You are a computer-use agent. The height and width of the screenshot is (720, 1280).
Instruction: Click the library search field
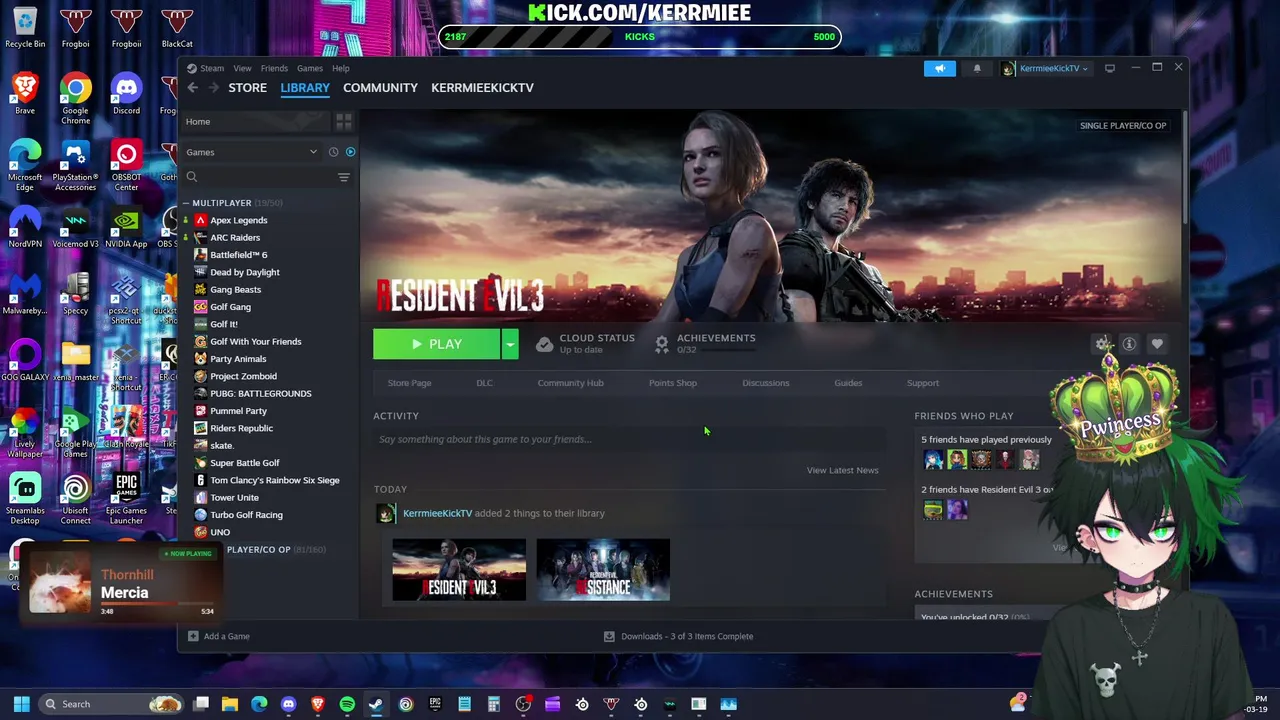coord(260,177)
